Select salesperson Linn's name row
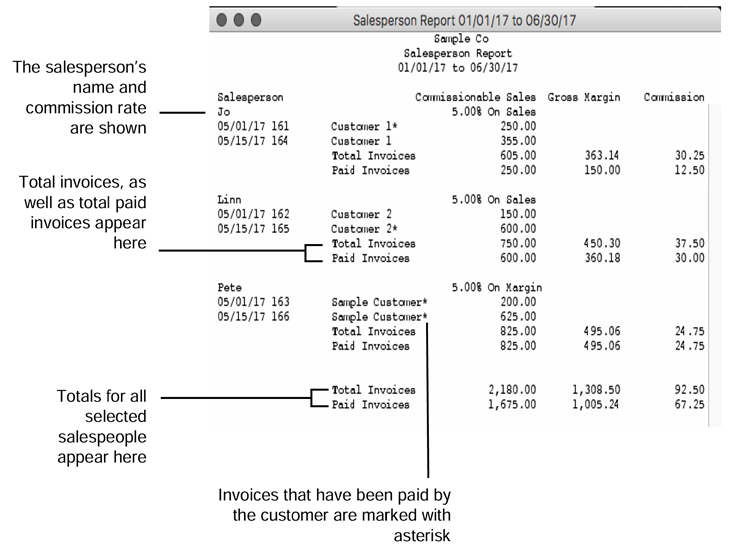730x549 pixels. click(229, 200)
